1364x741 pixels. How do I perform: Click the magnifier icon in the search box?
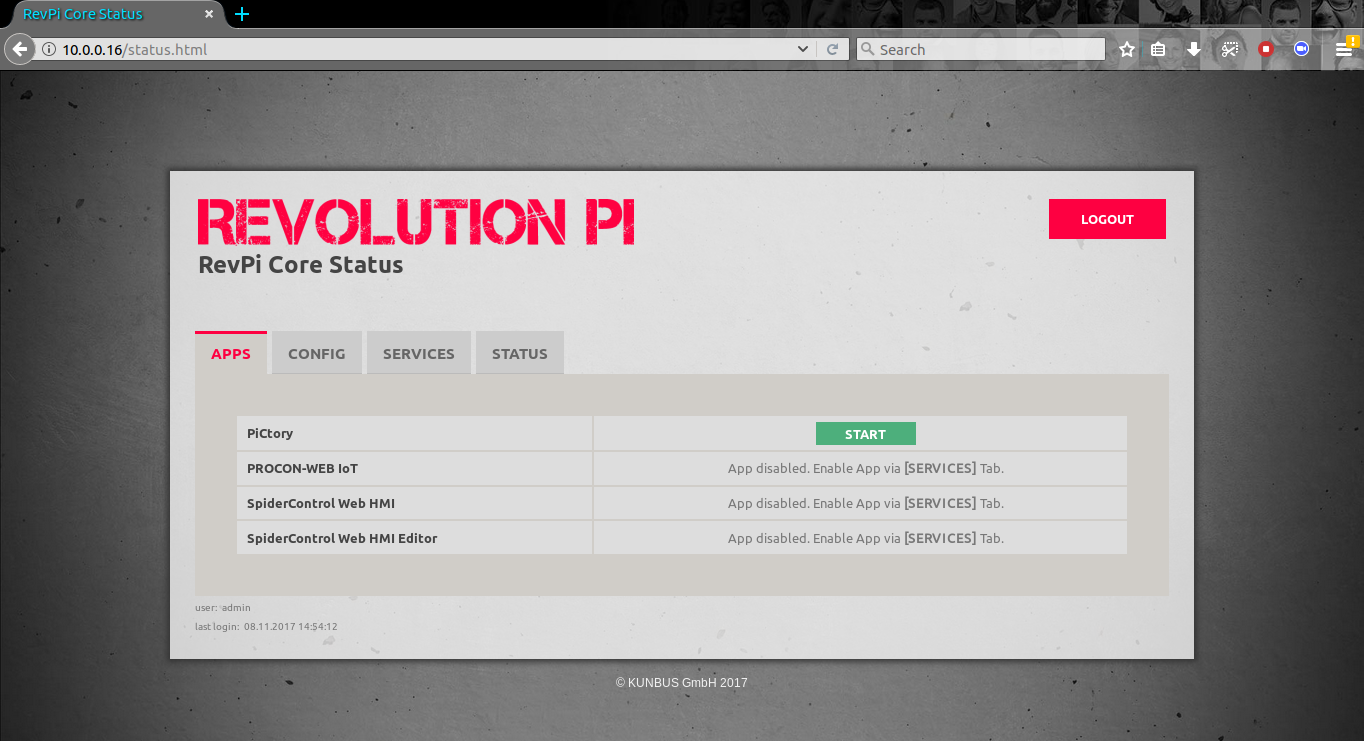(868, 48)
